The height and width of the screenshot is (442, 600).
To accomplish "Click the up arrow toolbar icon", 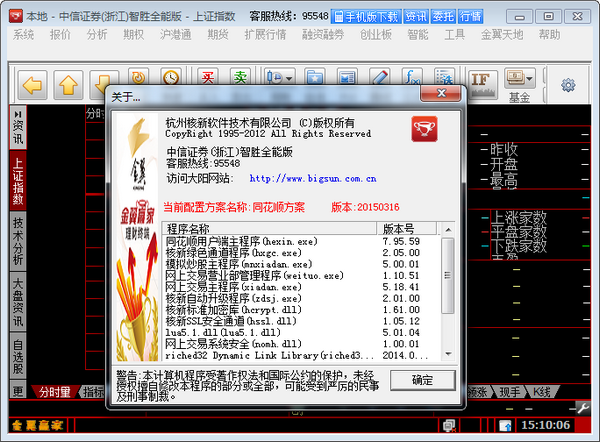I will (68, 85).
